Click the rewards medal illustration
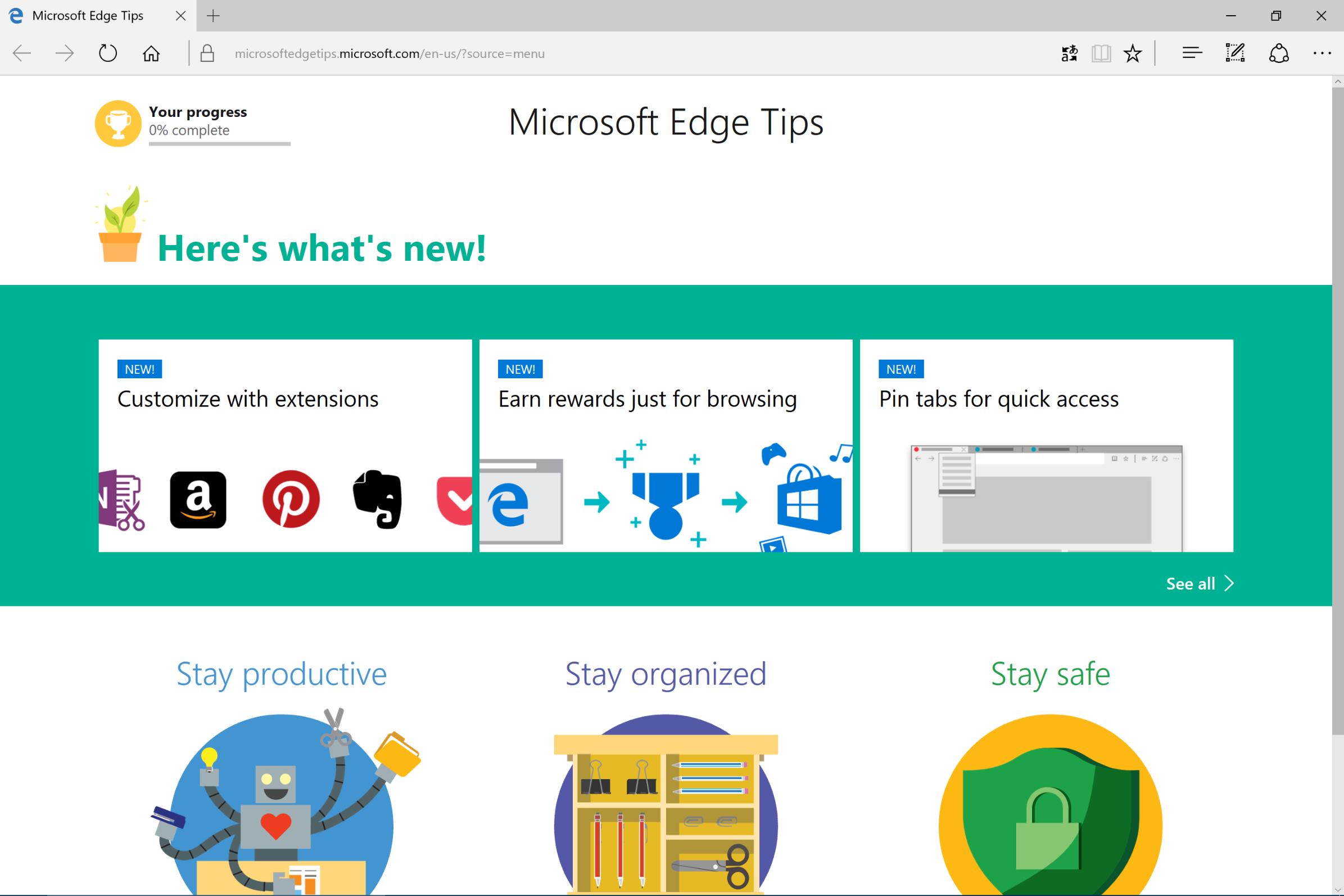Viewport: 1344px width, 896px height. click(665, 505)
